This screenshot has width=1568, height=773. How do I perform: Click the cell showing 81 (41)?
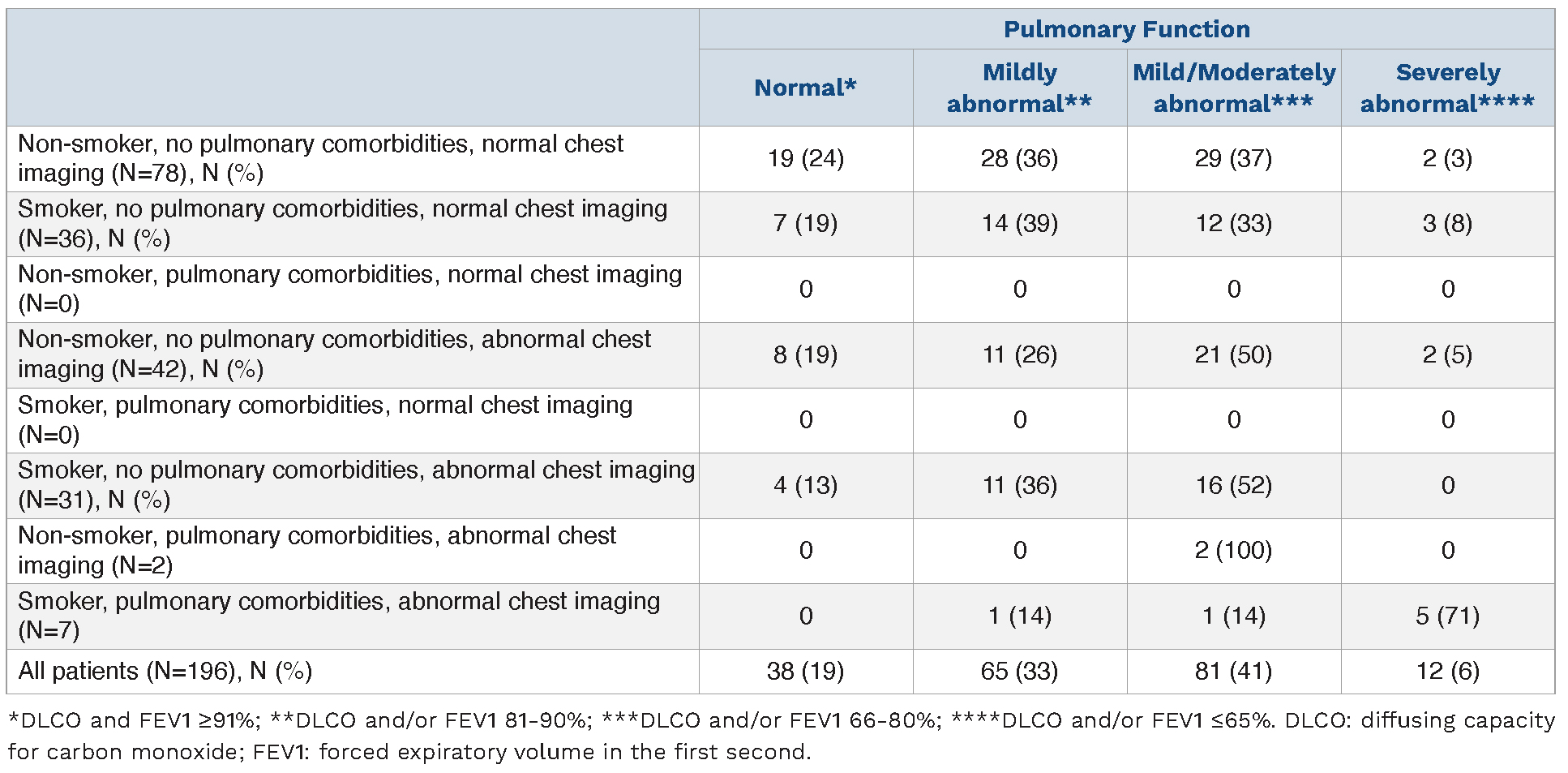tap(1233, 671)
